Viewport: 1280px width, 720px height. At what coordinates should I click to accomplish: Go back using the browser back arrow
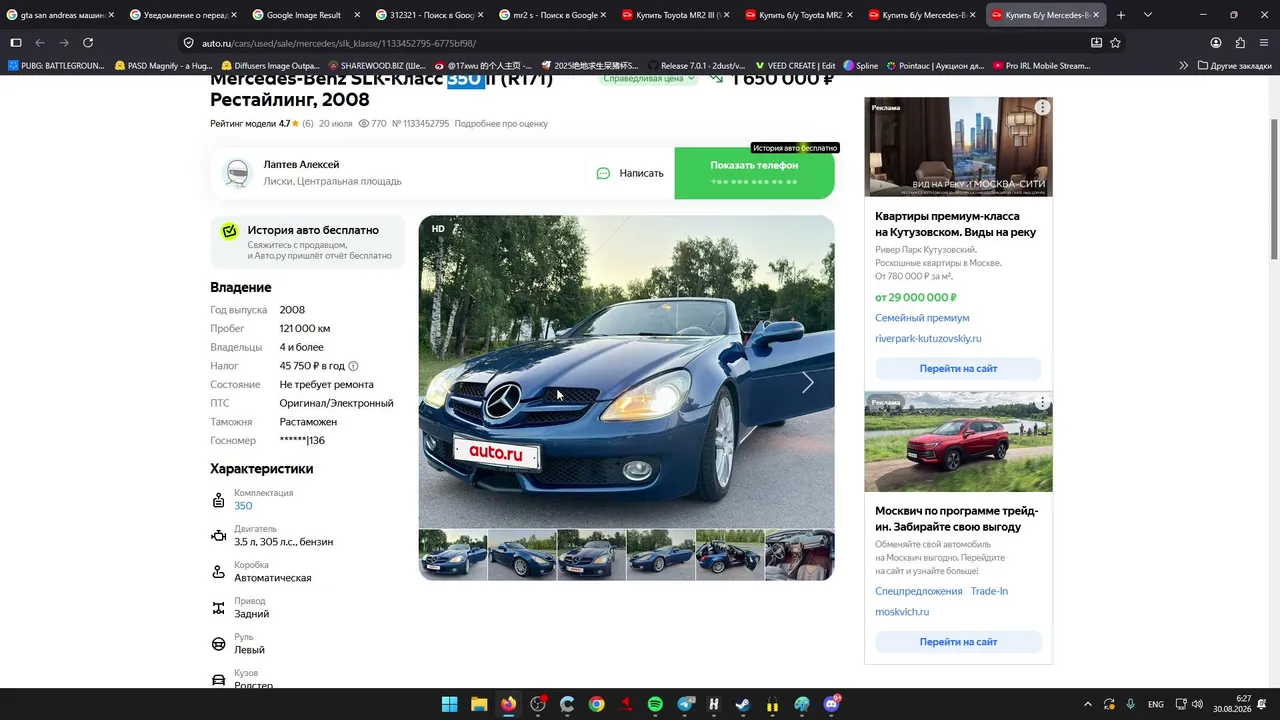click(40, 43)
